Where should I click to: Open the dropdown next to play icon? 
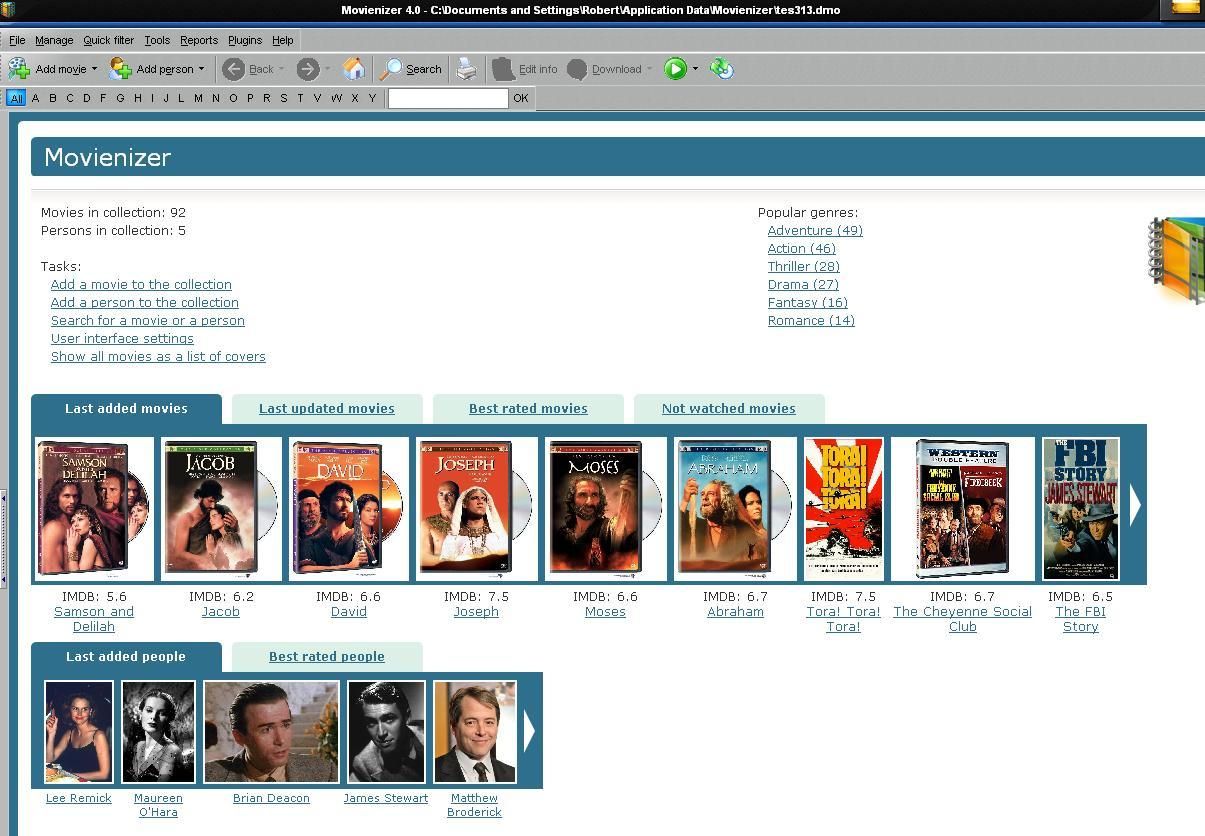(x=695, y=69)
